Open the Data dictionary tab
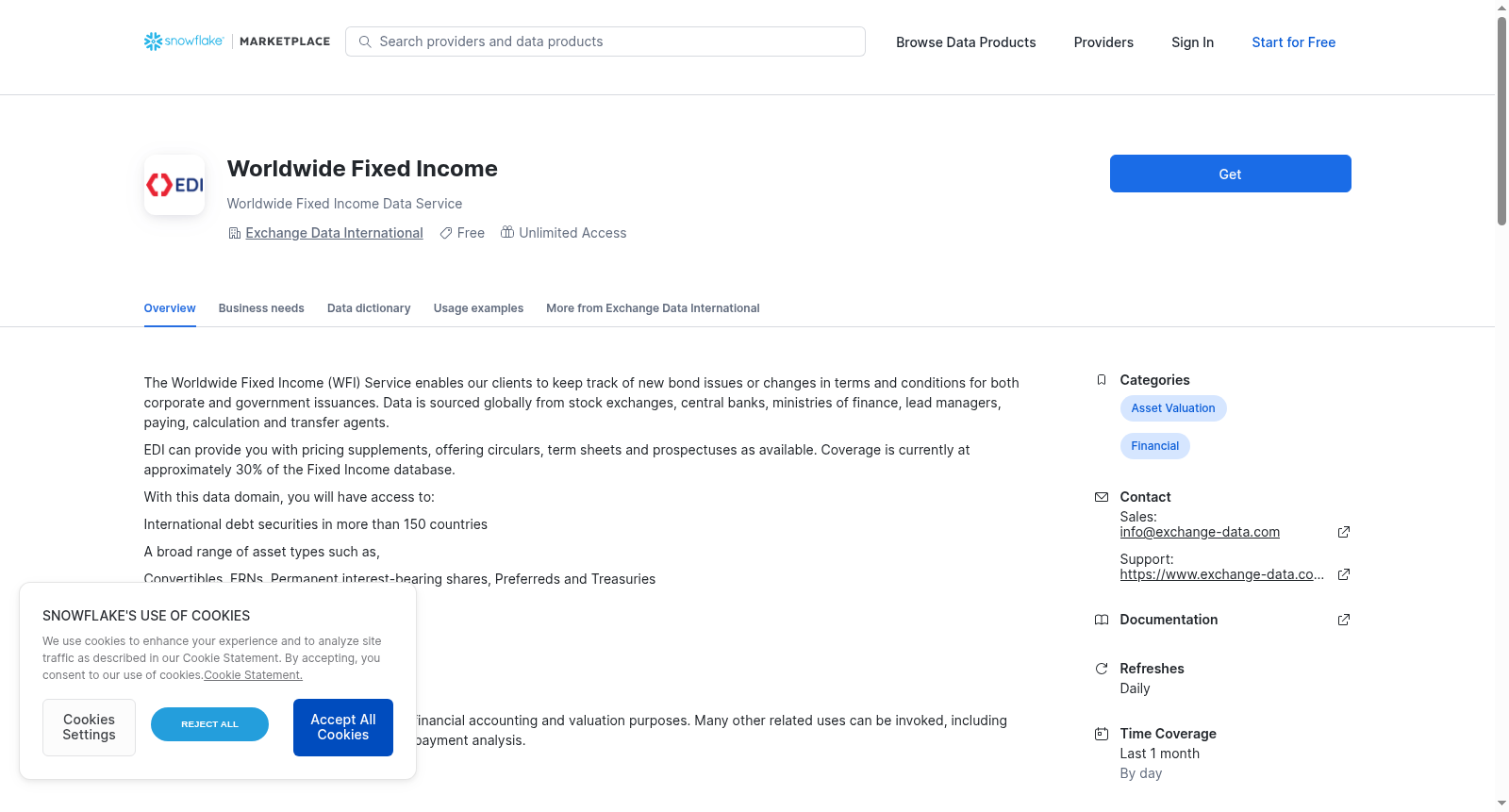This screenshot has width=1509, height=812. click(x=369, y=308)
